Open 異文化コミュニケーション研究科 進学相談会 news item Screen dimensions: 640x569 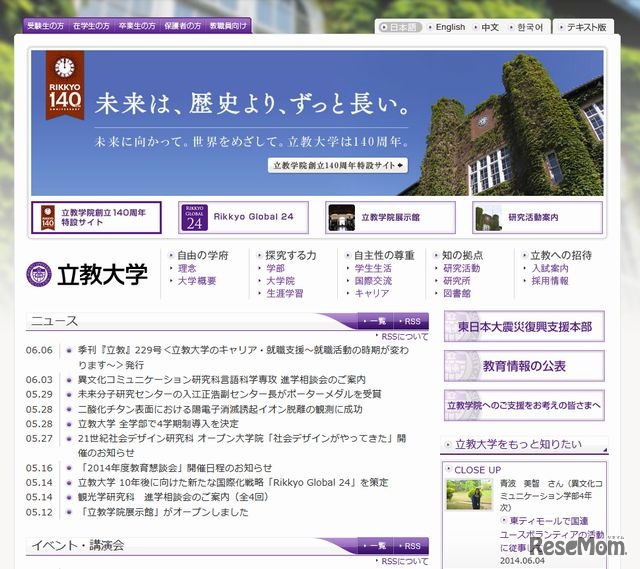(221, 380)
